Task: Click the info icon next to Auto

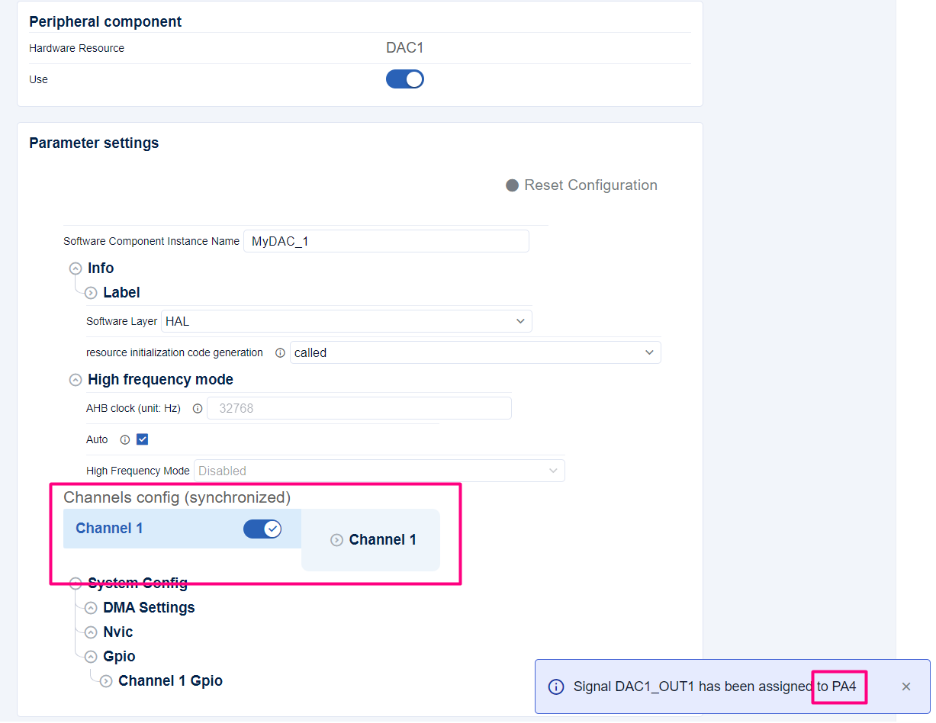Action: (125, 439)
